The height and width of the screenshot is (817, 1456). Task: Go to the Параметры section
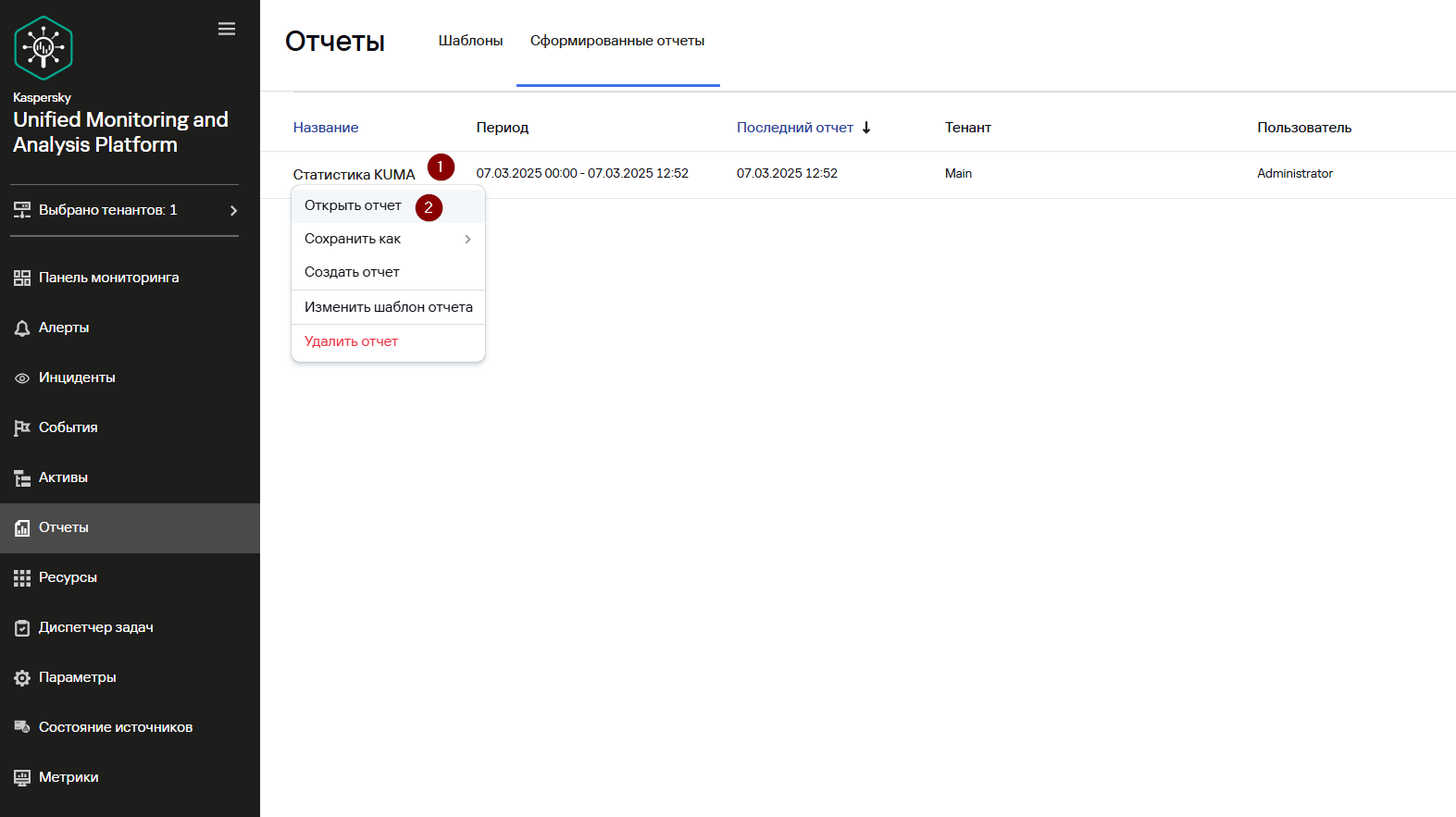click(130, 677)
